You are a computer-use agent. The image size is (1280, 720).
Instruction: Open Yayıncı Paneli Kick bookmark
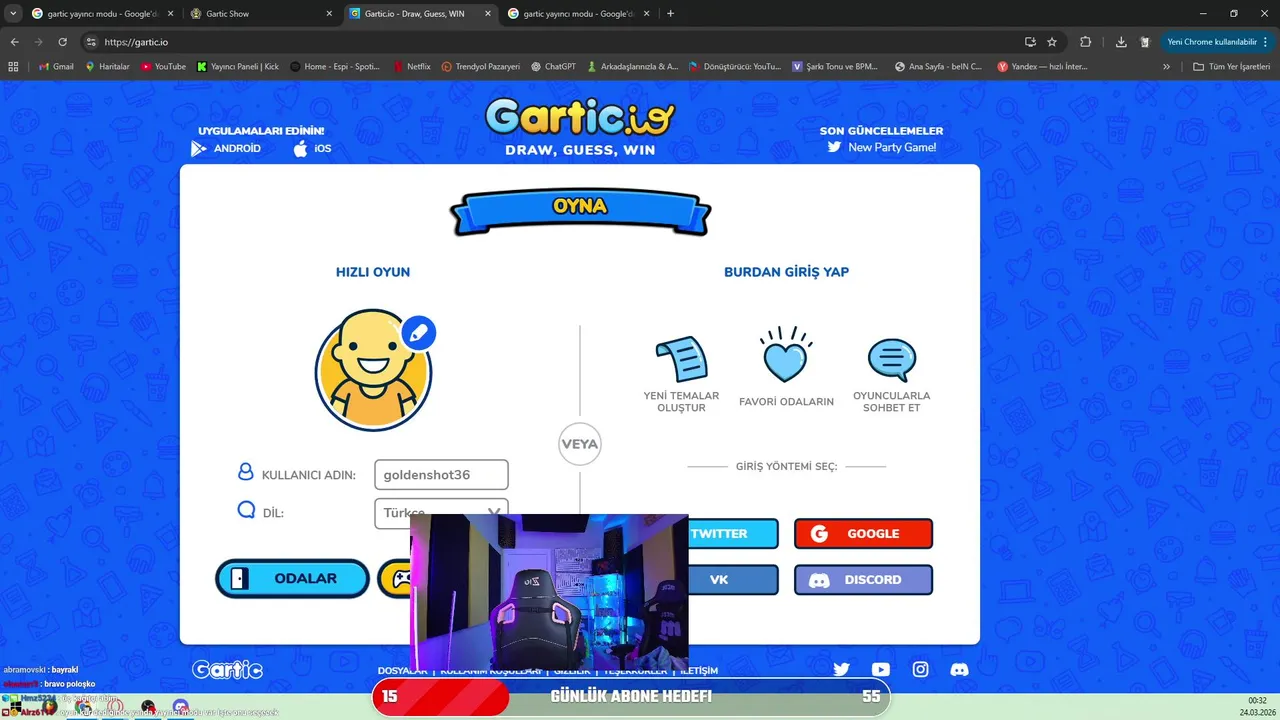238,67
